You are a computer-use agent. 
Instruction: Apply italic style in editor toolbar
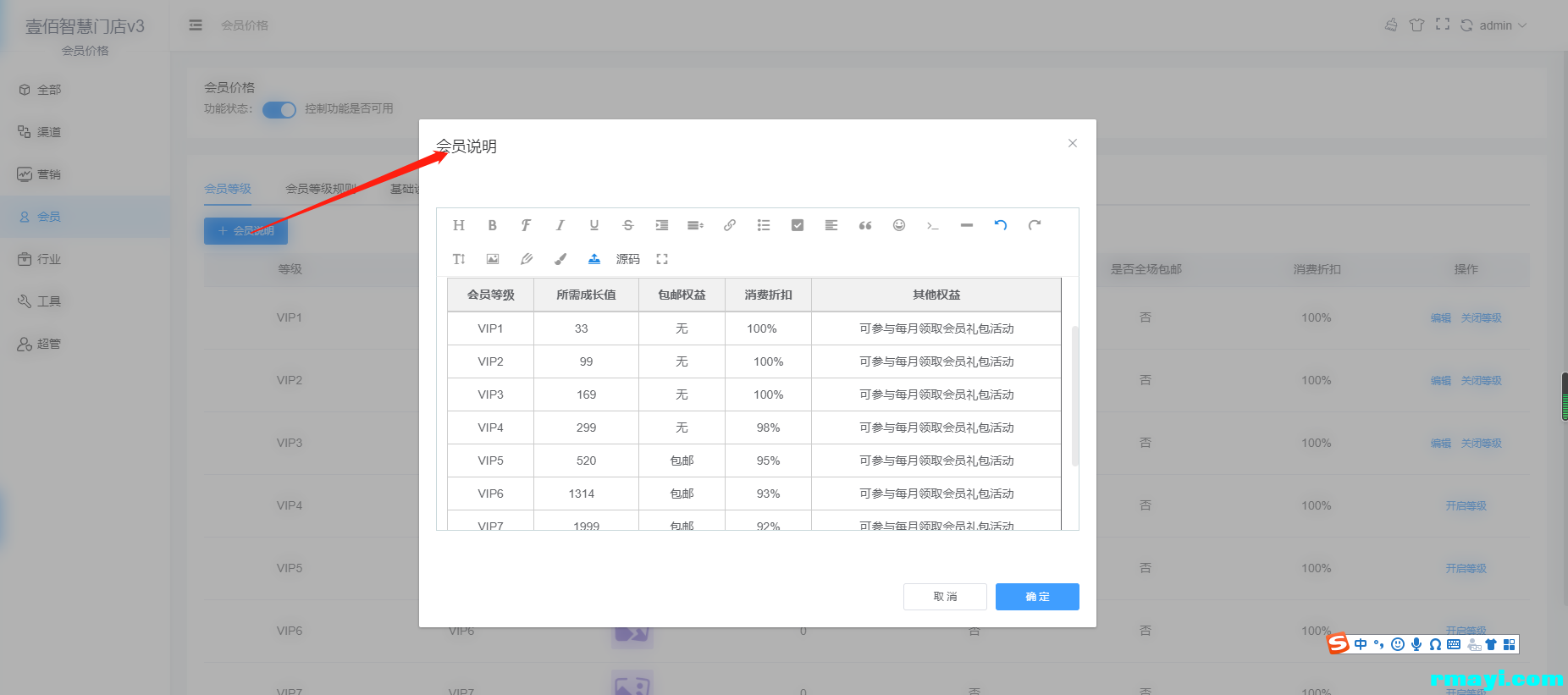pyautogui.click(x=560, y=225)
